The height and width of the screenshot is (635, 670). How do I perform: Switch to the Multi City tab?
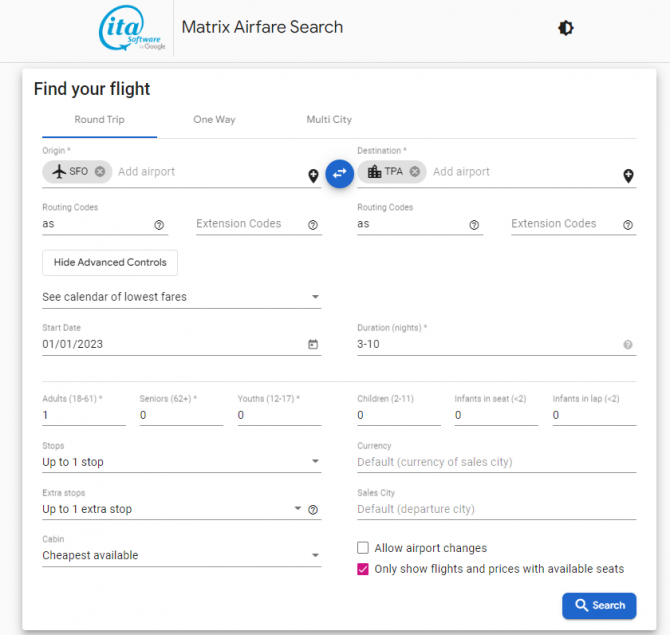pyautogui.click(x=329, y=120)
